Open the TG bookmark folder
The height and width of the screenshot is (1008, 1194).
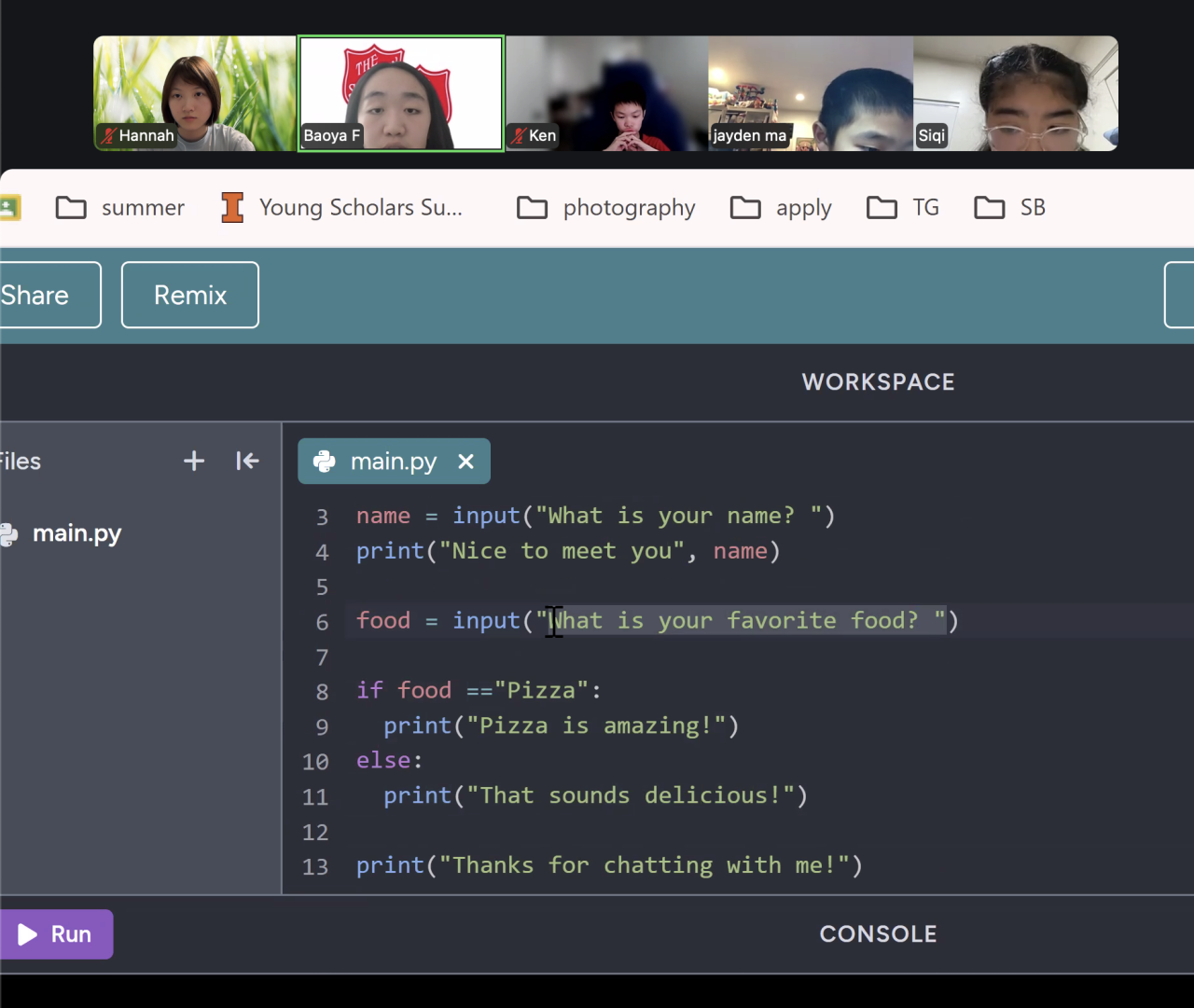pyautogui.click(x=903, y=207)
